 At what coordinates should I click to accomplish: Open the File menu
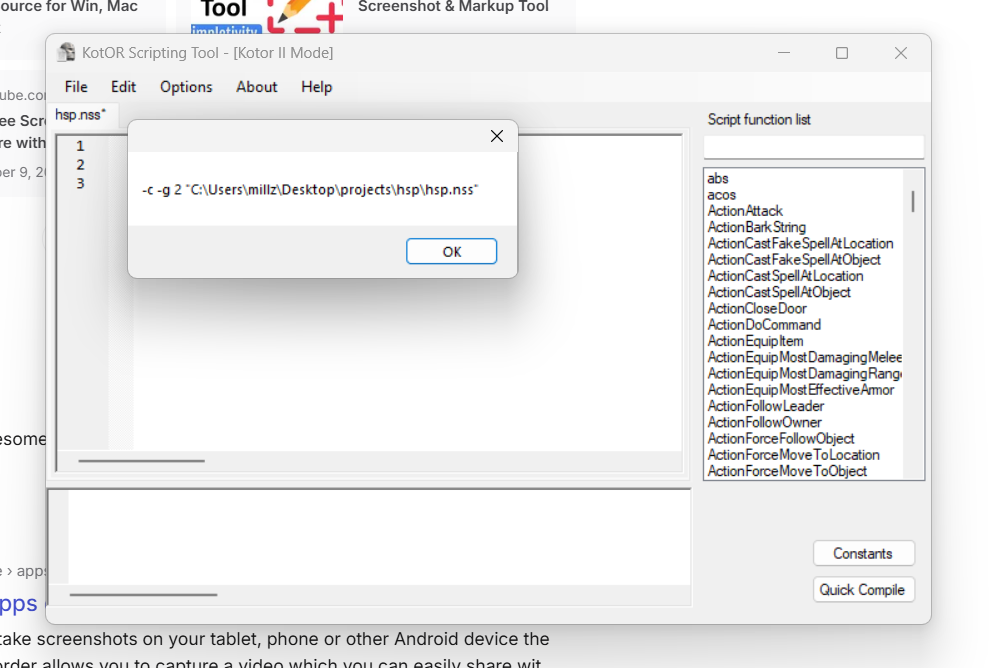click(x=76, y=87)
